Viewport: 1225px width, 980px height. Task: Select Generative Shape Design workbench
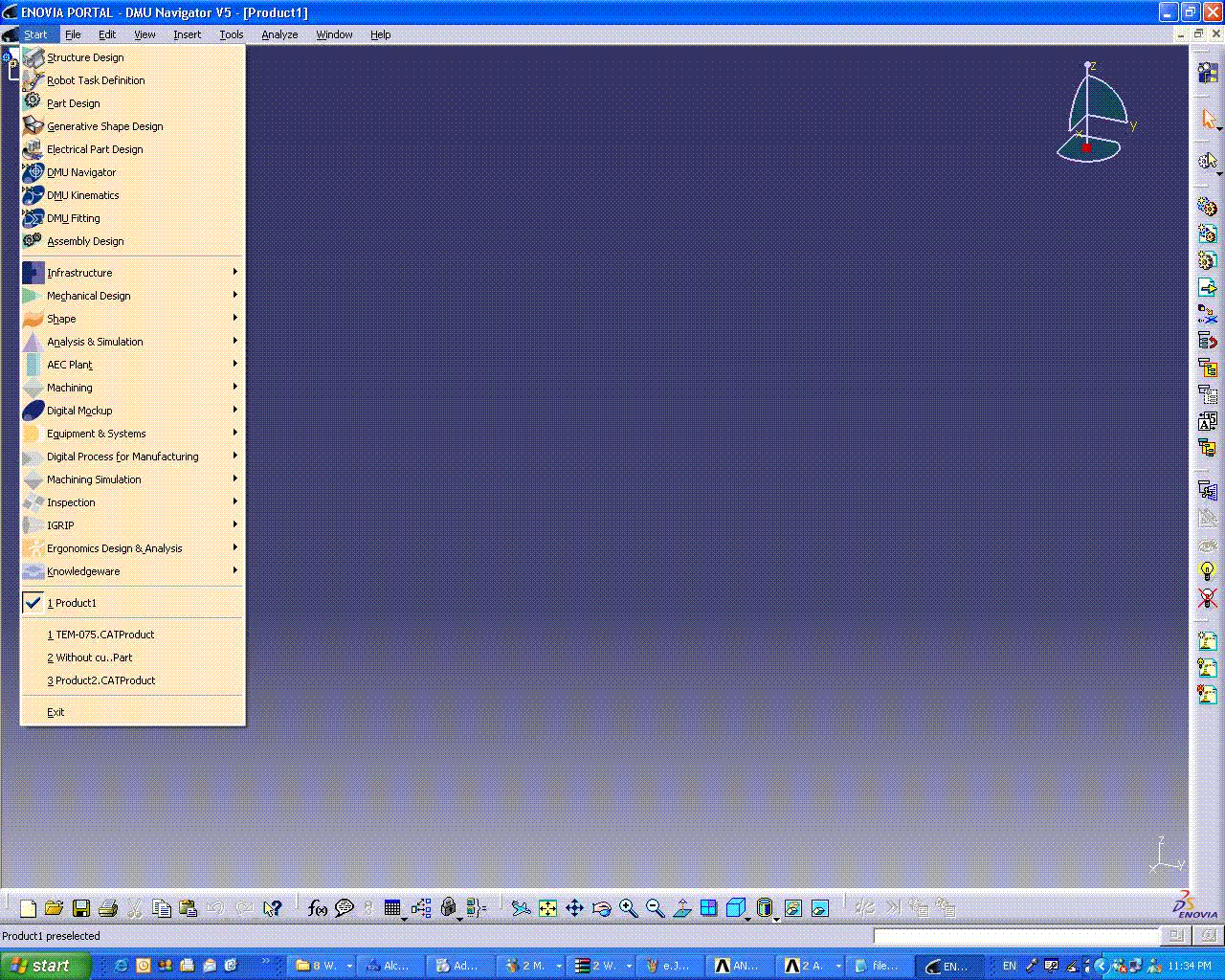(x=133, y=126)
